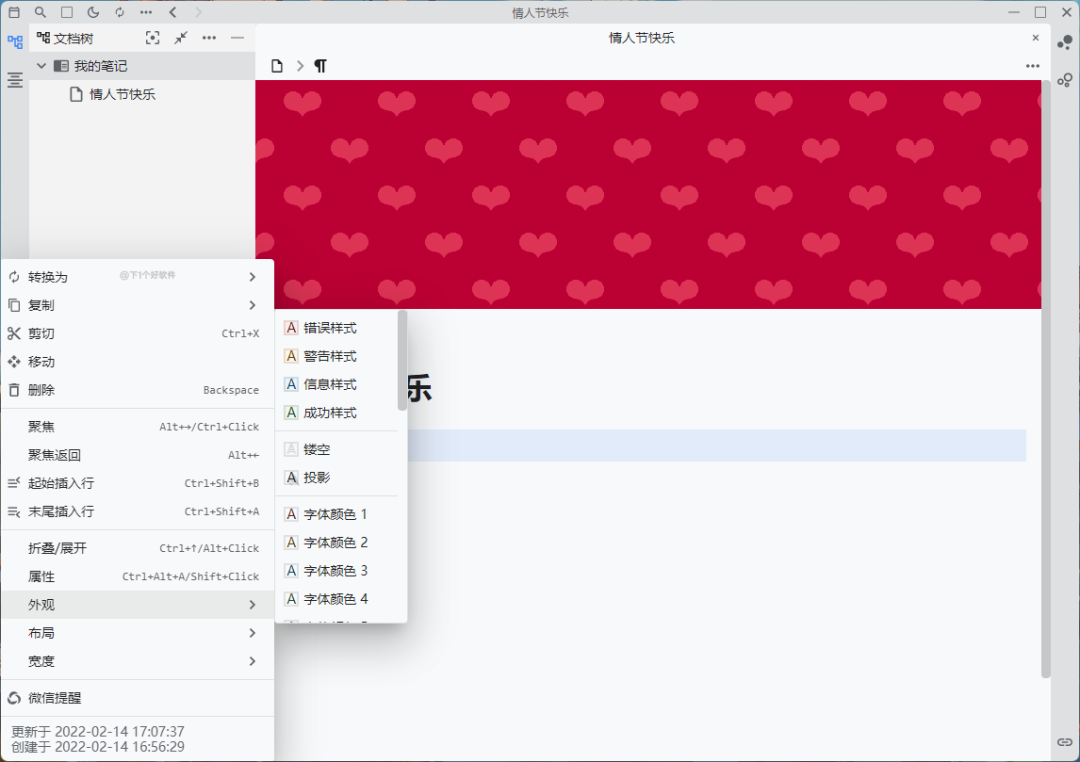This screenshot has height=762, width=1080.
Task: Apply 信息样式 appearance
Action: click(x=336, y=384)
